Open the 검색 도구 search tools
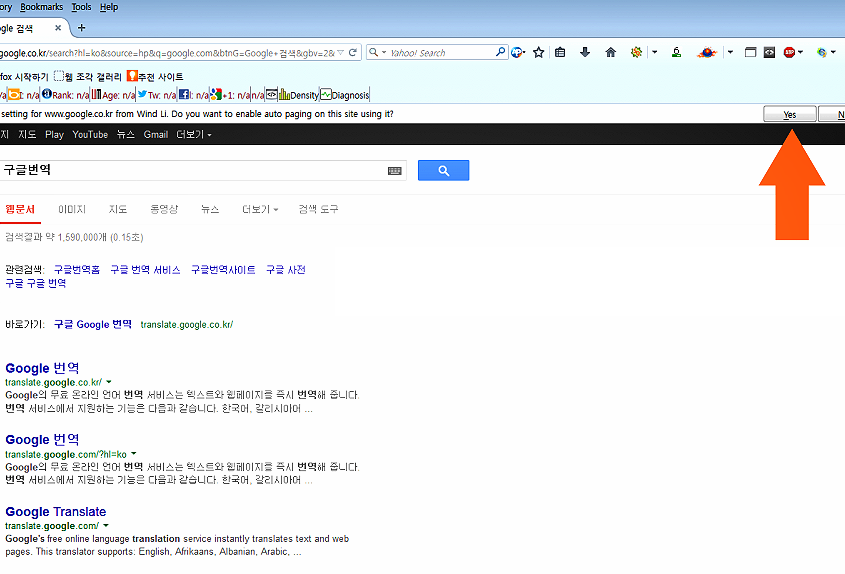The height and width of the screenshot is (574, 845). [x=318, y=209]
